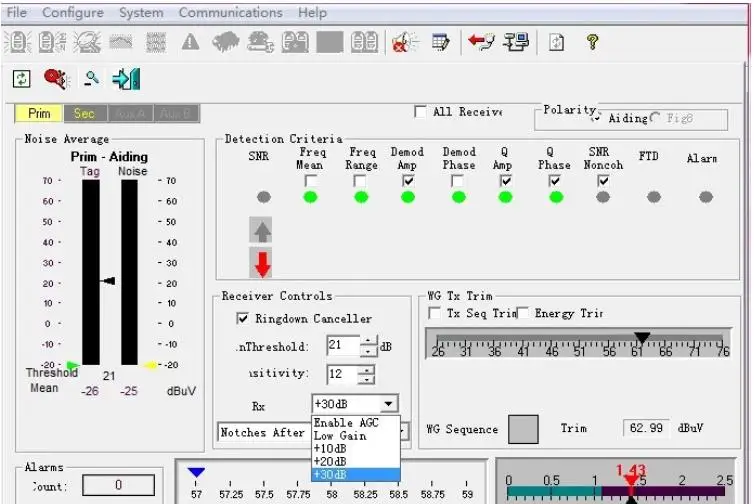Check the Demod Phase checkbox
This screenshot has height=504, width=754.
[457, 181]
